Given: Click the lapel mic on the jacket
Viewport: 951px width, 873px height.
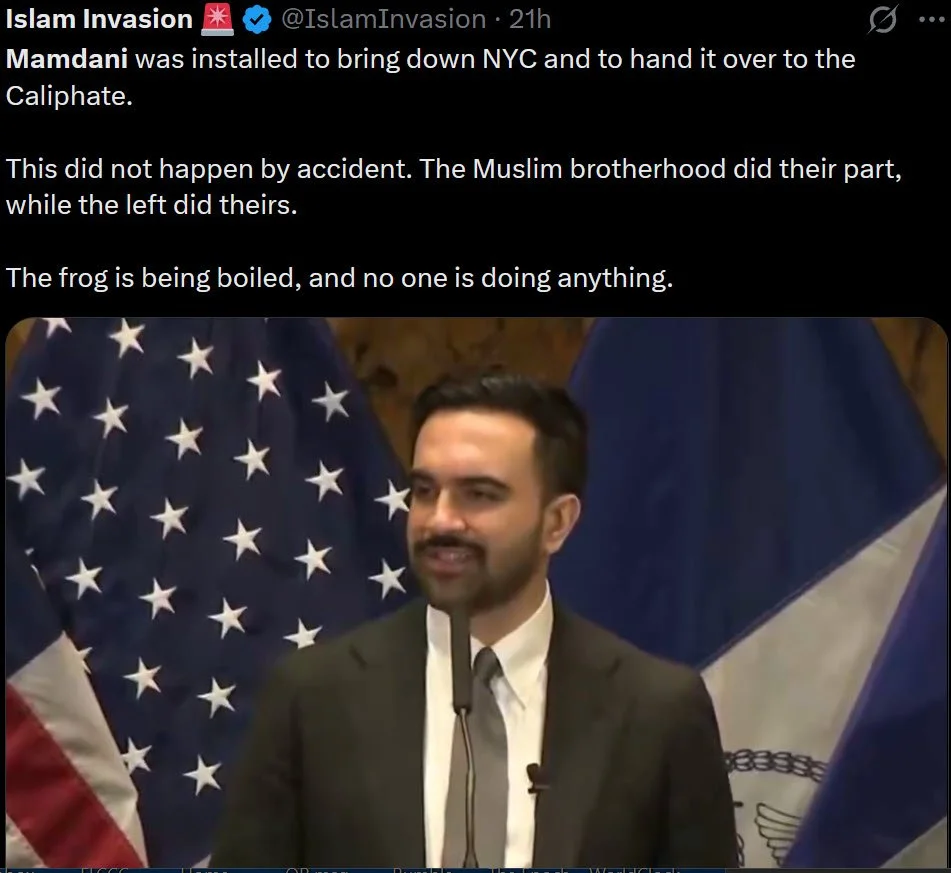Looking at the screenshot, I should click(535, 778).
